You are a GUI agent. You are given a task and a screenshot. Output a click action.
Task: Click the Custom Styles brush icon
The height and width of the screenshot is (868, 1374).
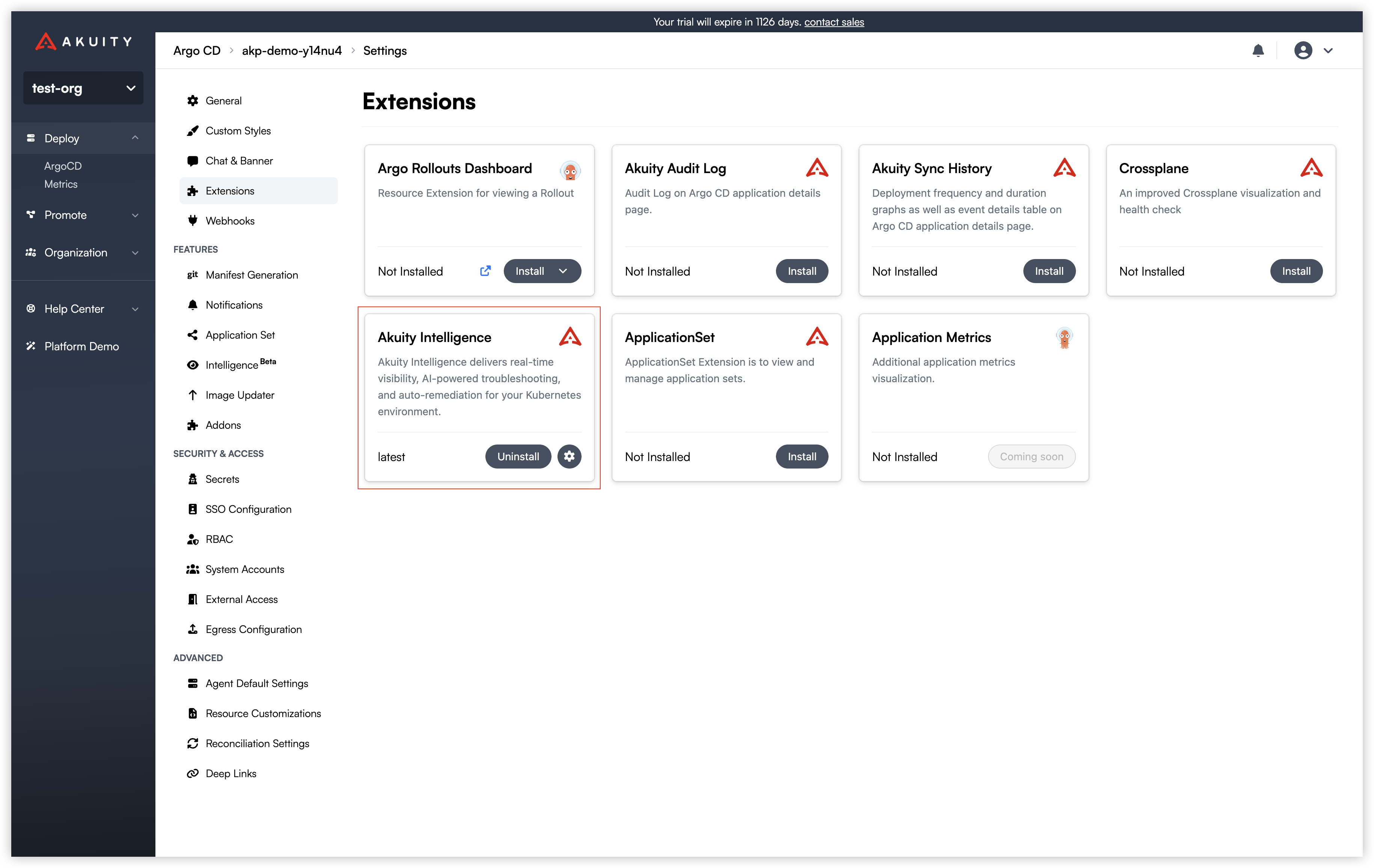[193, 131]
